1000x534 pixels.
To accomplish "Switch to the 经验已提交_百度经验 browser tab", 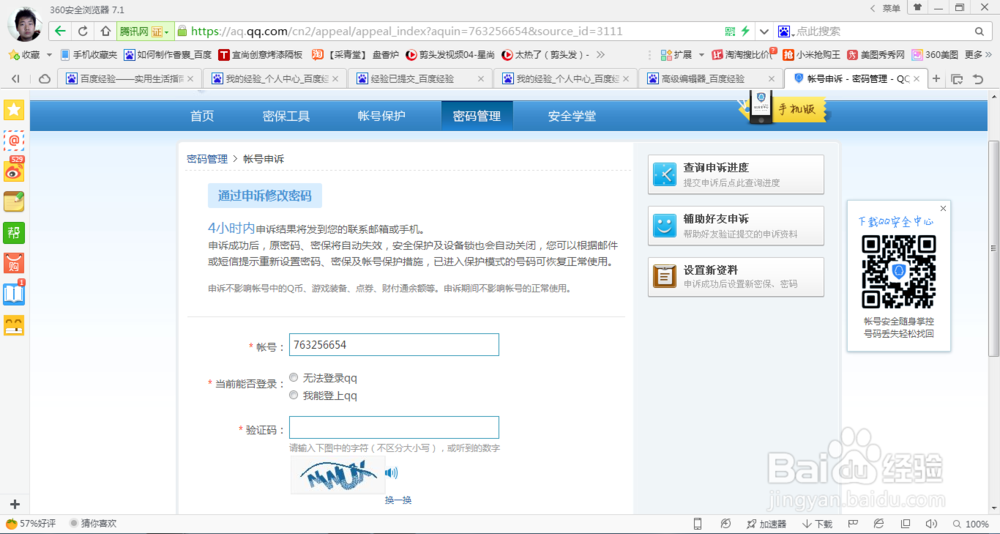I will 419,78.
